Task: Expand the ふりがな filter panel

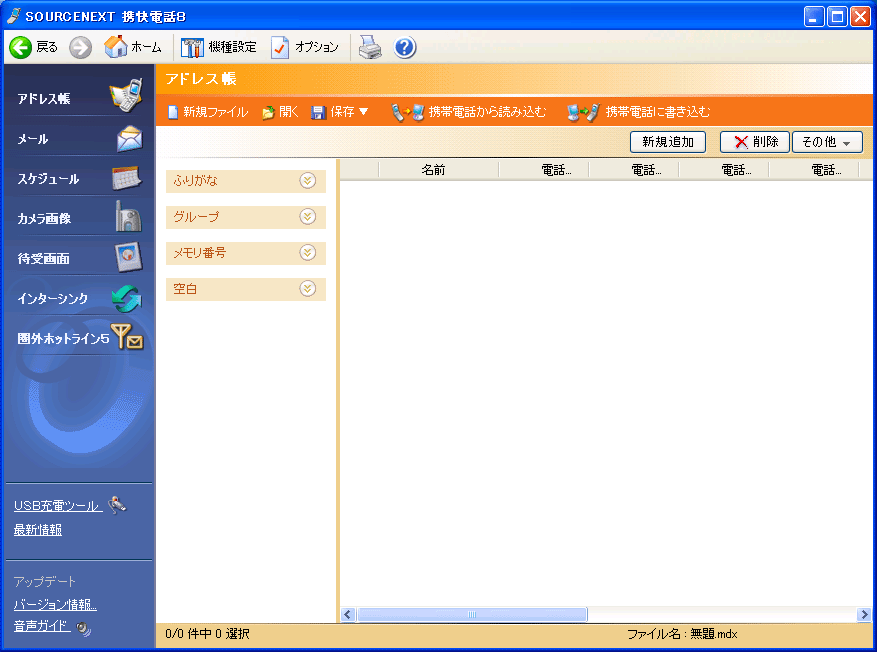Action: 308,181
